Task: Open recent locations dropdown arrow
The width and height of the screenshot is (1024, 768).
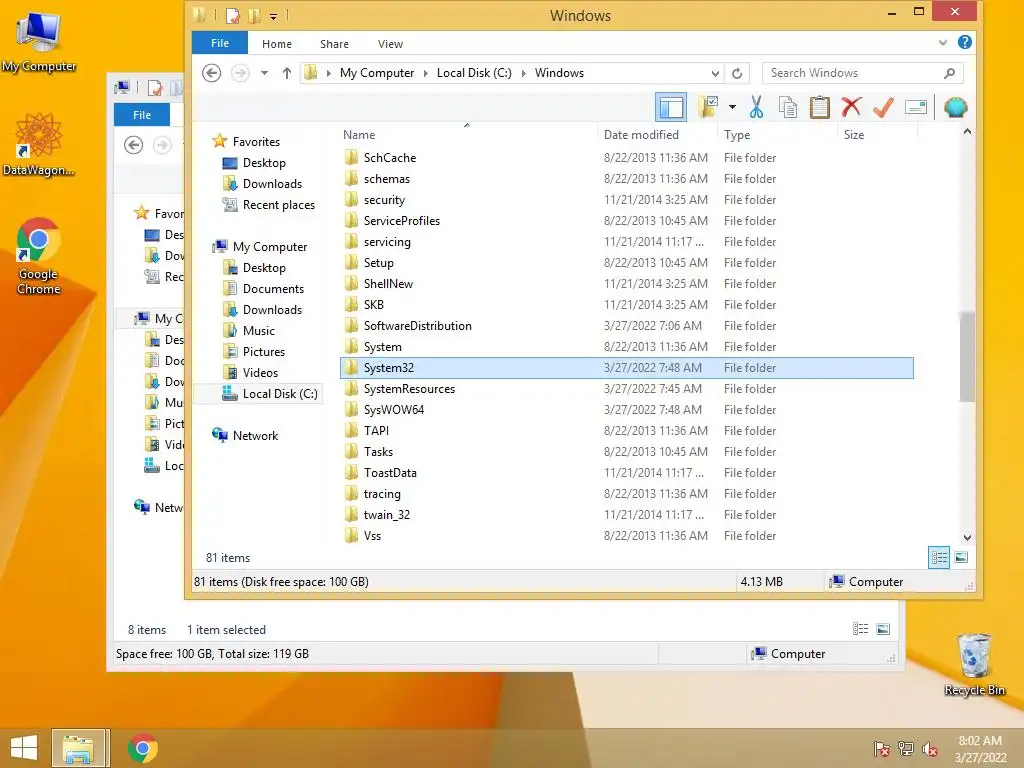Action: pyautogui.click(x=264, y=73)
